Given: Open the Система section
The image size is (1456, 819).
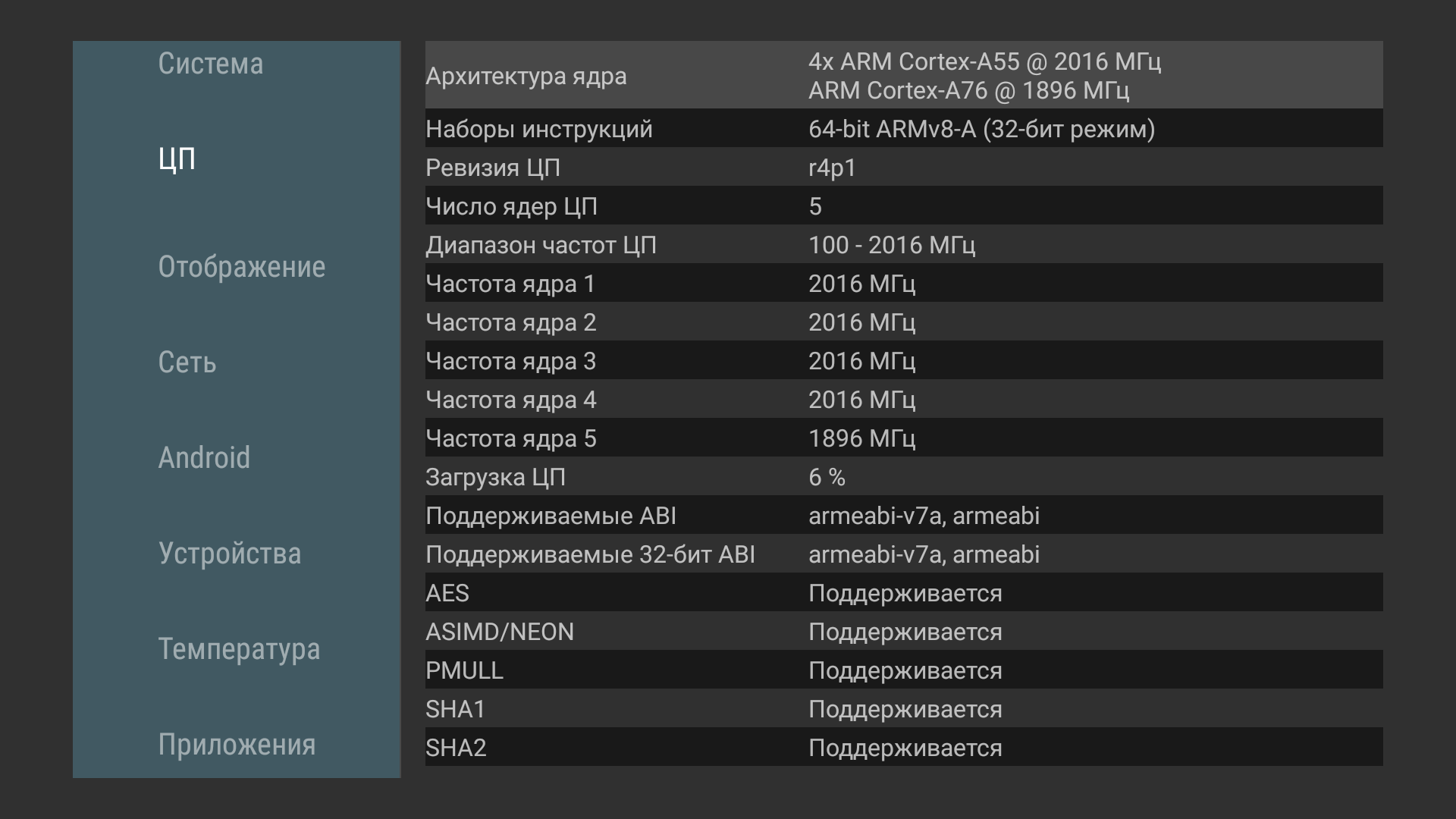Looking at the screenshot, I should tap(211, 64).
